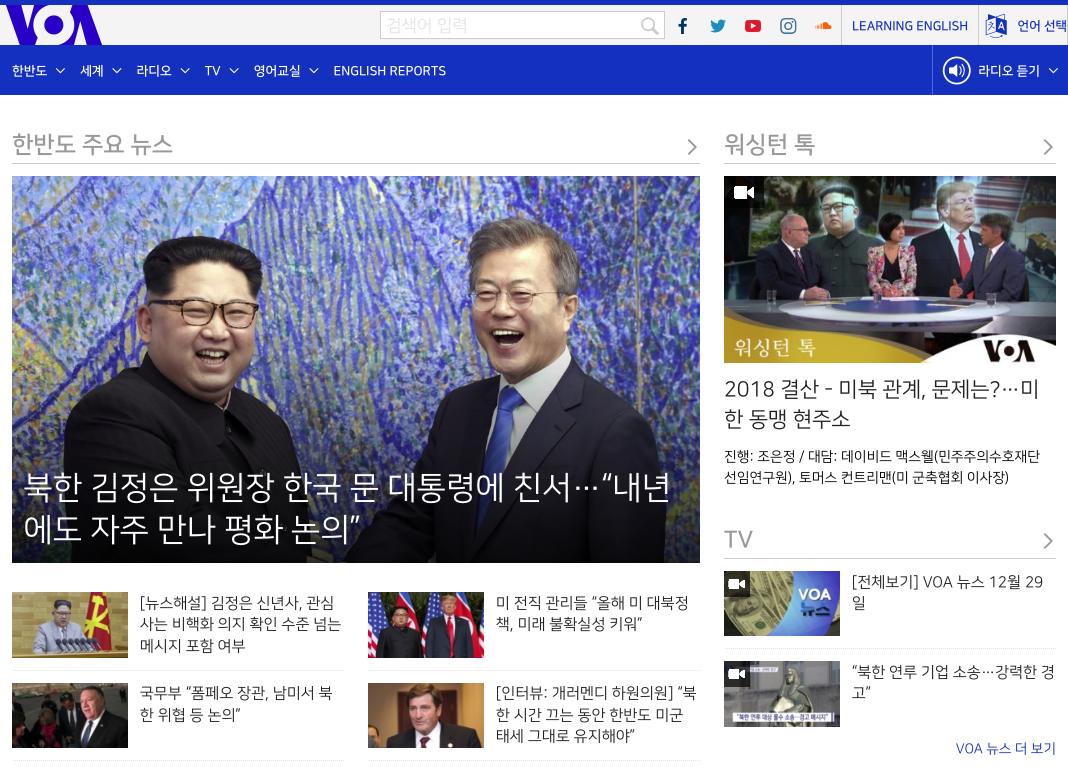Click the LEARNING ENGLISH link
The width and height of the screenshot is (1068, 770).
coord(909,26)
